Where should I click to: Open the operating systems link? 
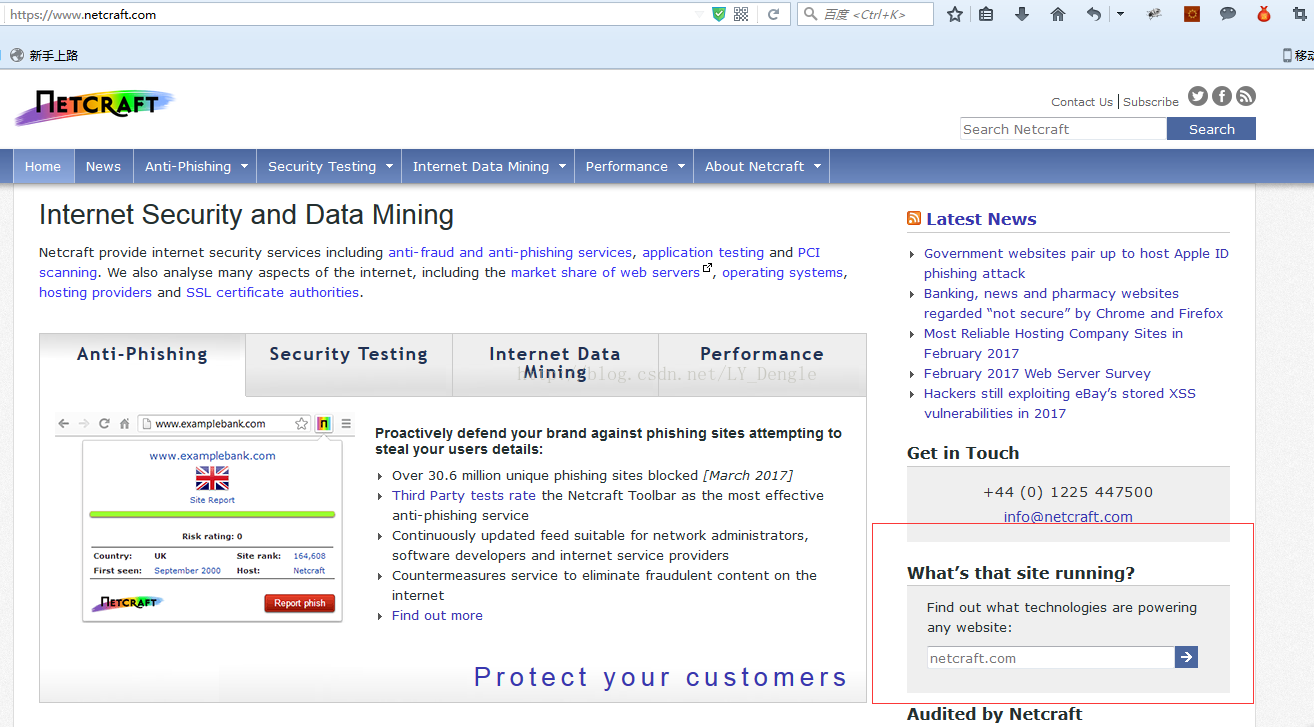coord(783,273)
